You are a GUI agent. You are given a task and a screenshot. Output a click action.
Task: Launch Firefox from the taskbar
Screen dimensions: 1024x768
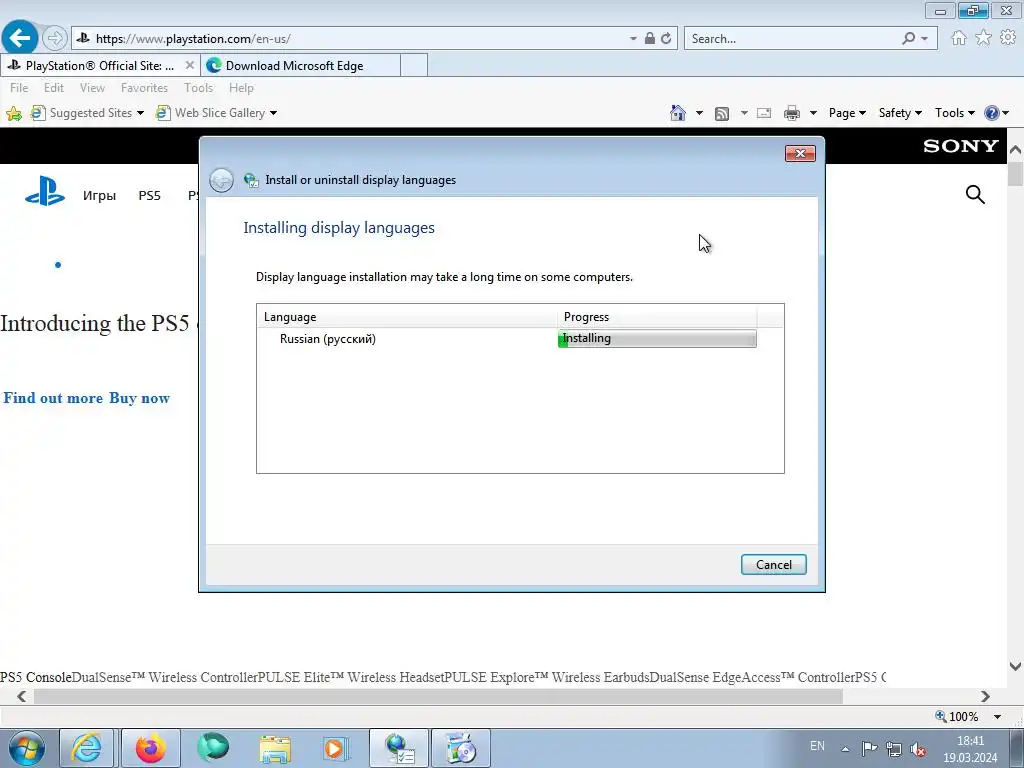coord(150,748)
